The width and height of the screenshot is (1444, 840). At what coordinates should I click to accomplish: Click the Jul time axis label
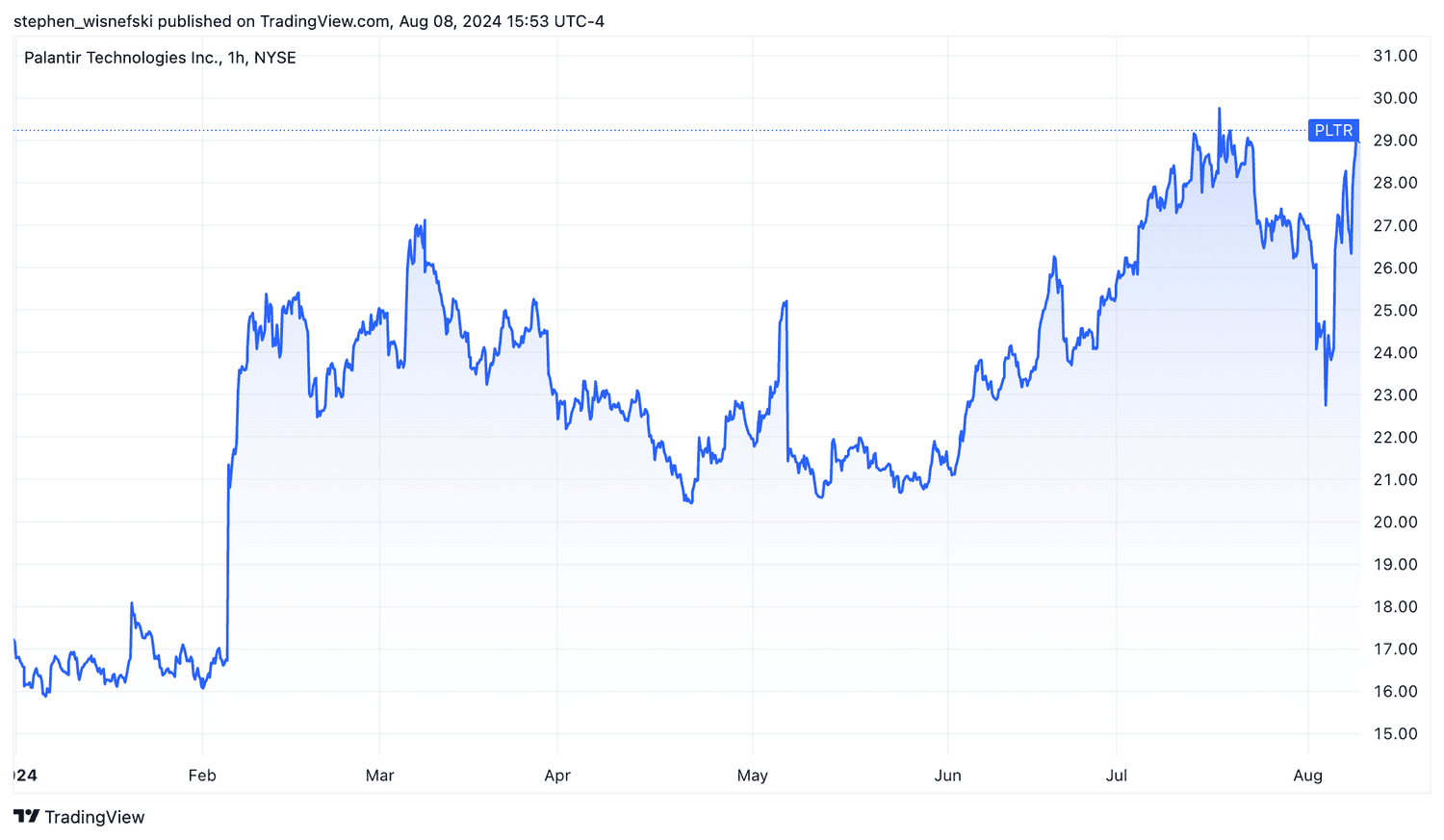pos(1117,776)
